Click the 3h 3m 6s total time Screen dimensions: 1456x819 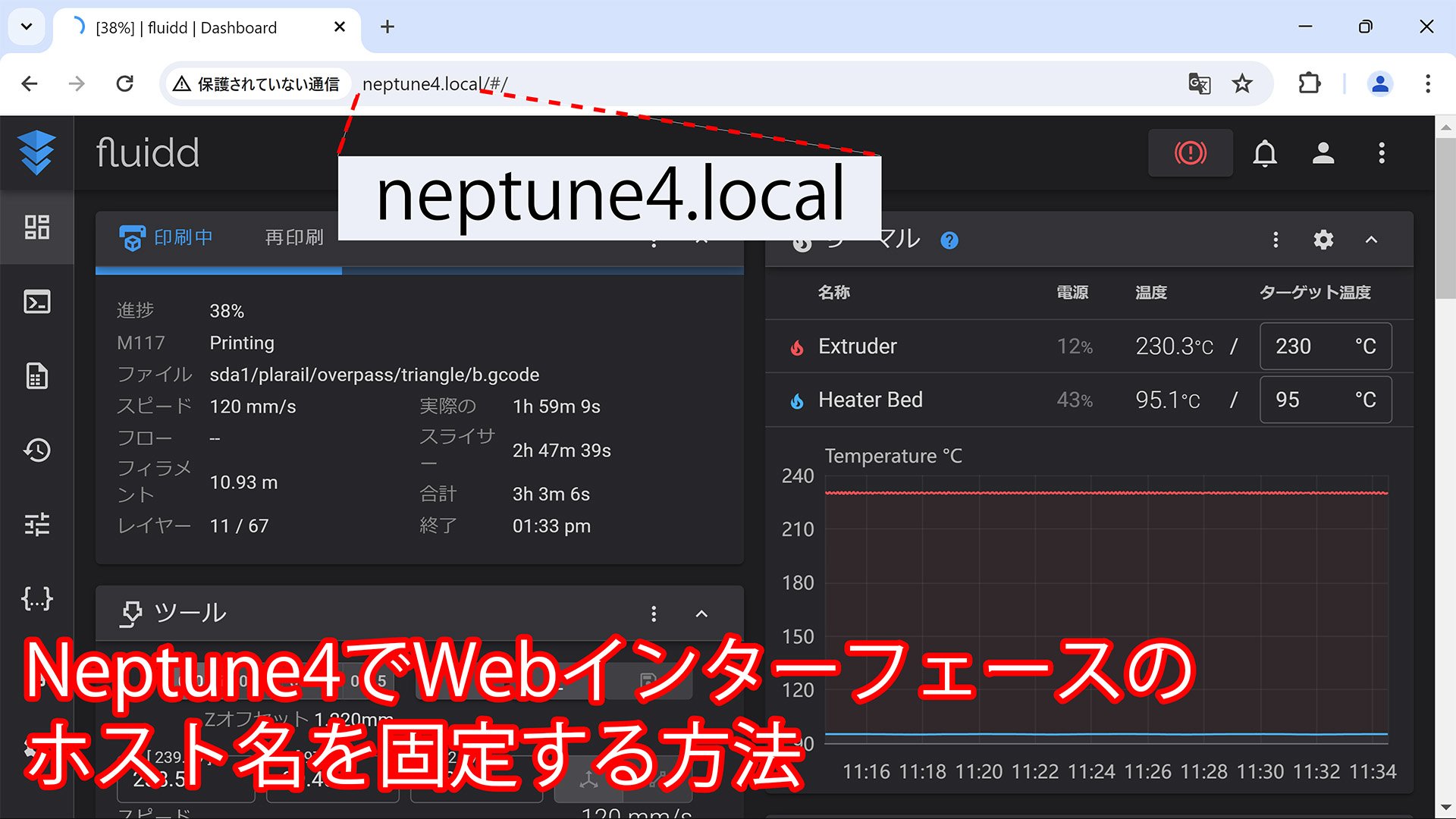(x=551, y=494)
